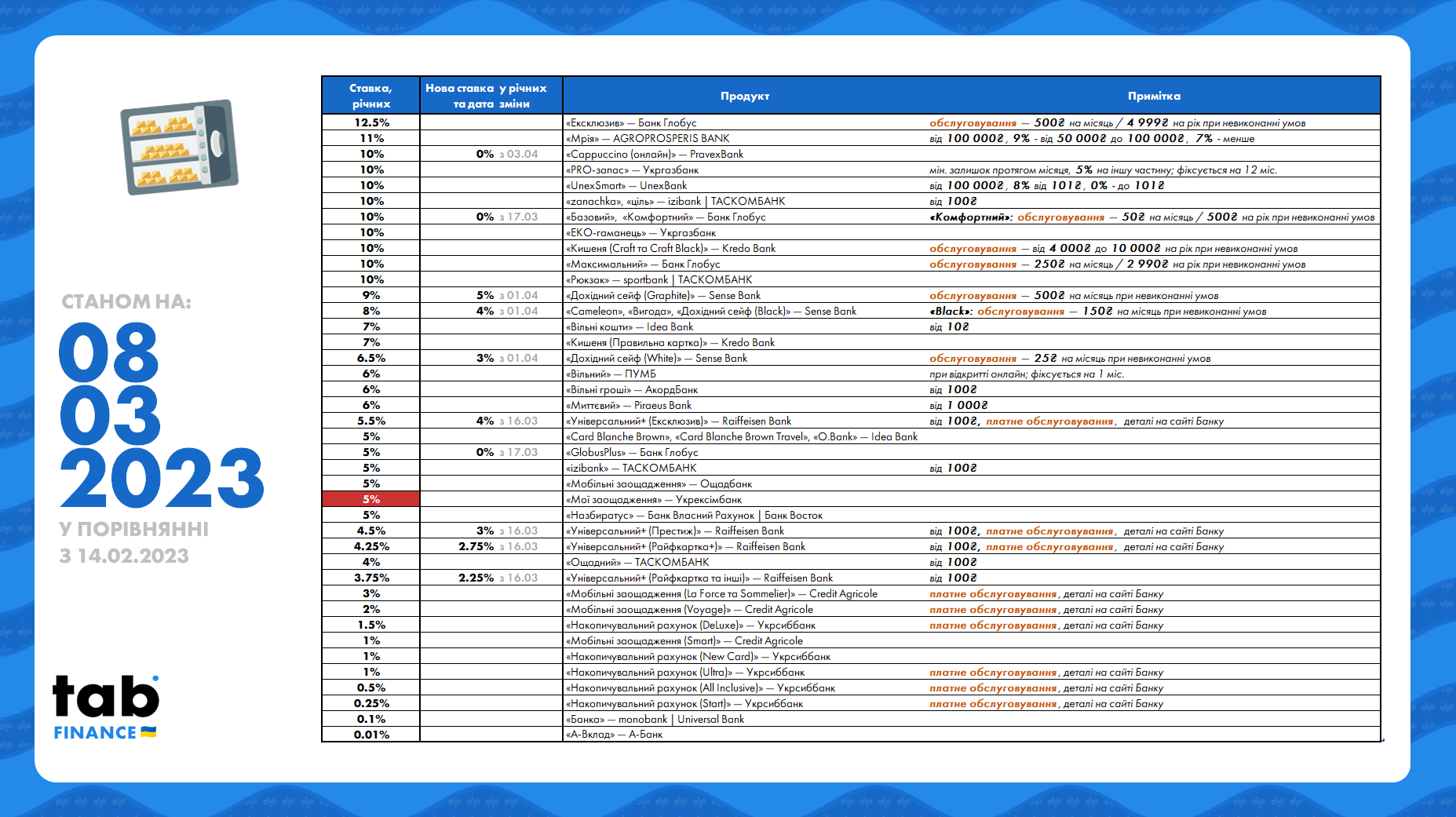Click «Мобільні заощадження» — Ощадбанк product
This screenshot has width=1456, height=817.
click(659, 483)
